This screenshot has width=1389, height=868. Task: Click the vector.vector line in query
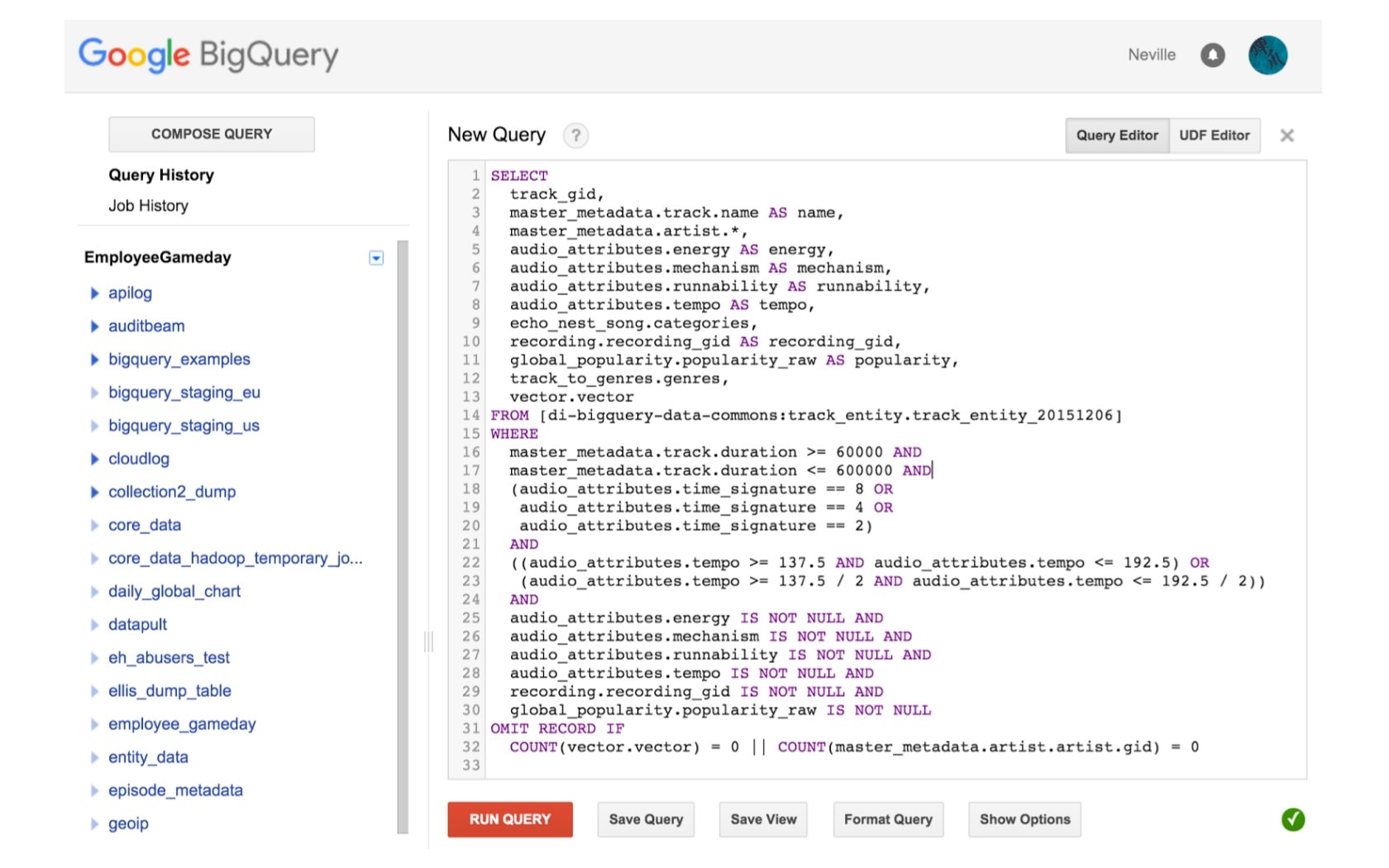(x=571, y=398)
